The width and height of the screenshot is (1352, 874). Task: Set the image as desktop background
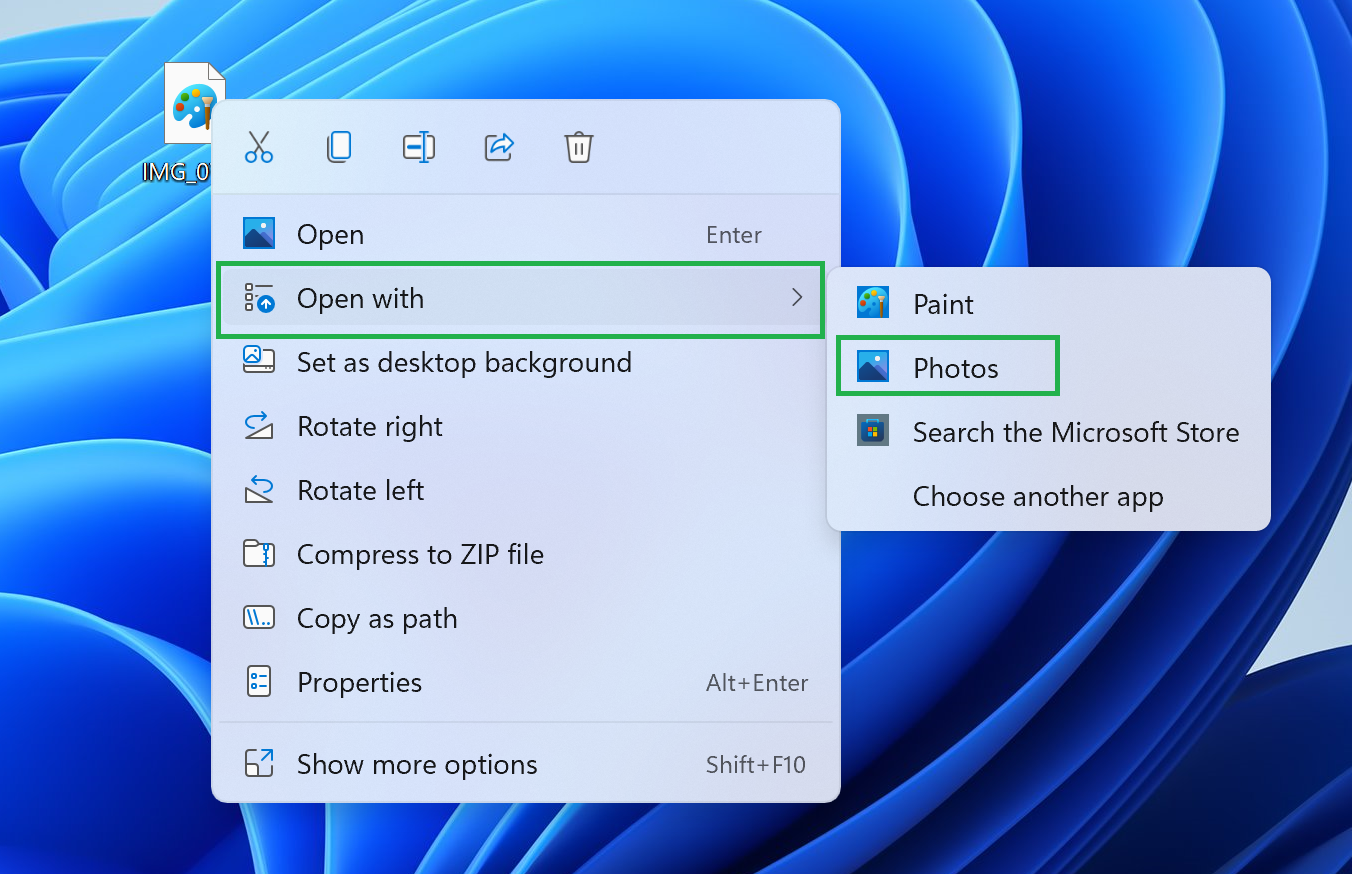[x=463, y=362]
